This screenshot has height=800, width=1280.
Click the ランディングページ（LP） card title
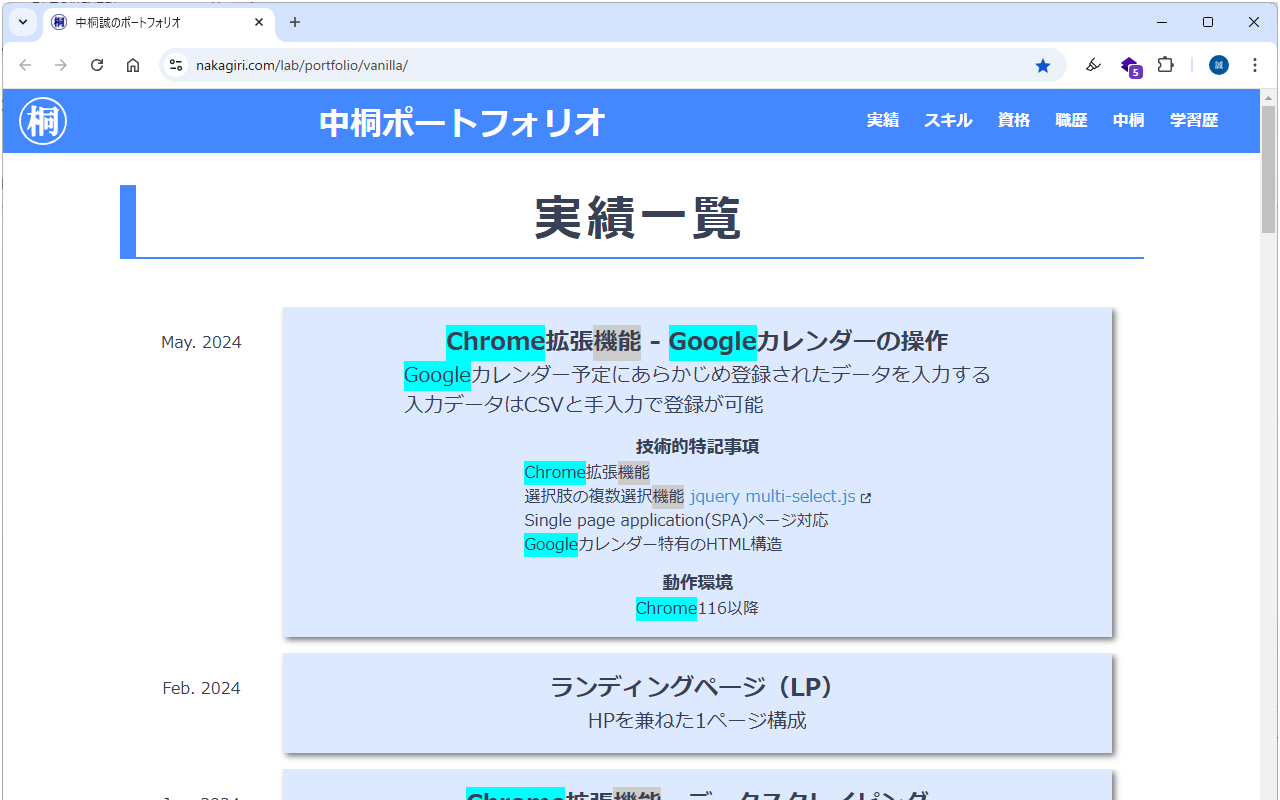(697, 687)
